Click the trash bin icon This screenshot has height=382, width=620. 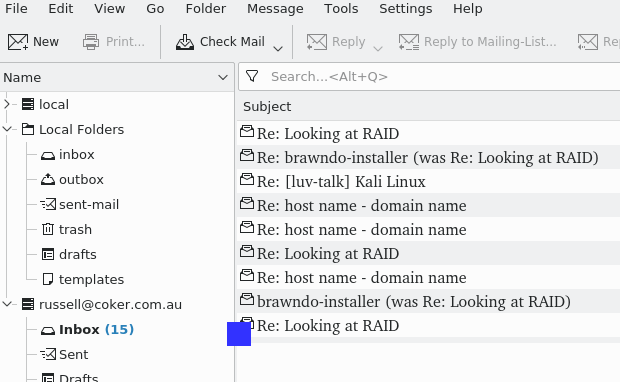point(48,229)
